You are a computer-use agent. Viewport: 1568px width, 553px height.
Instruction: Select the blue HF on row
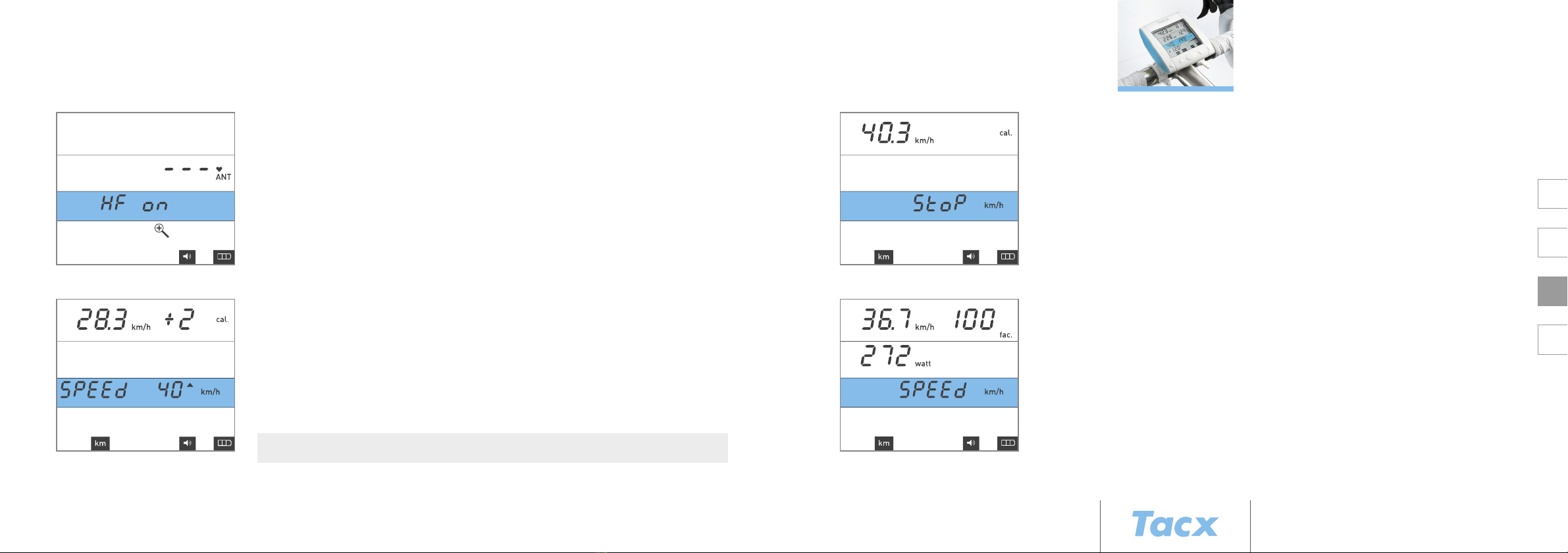tap(145, 206)
